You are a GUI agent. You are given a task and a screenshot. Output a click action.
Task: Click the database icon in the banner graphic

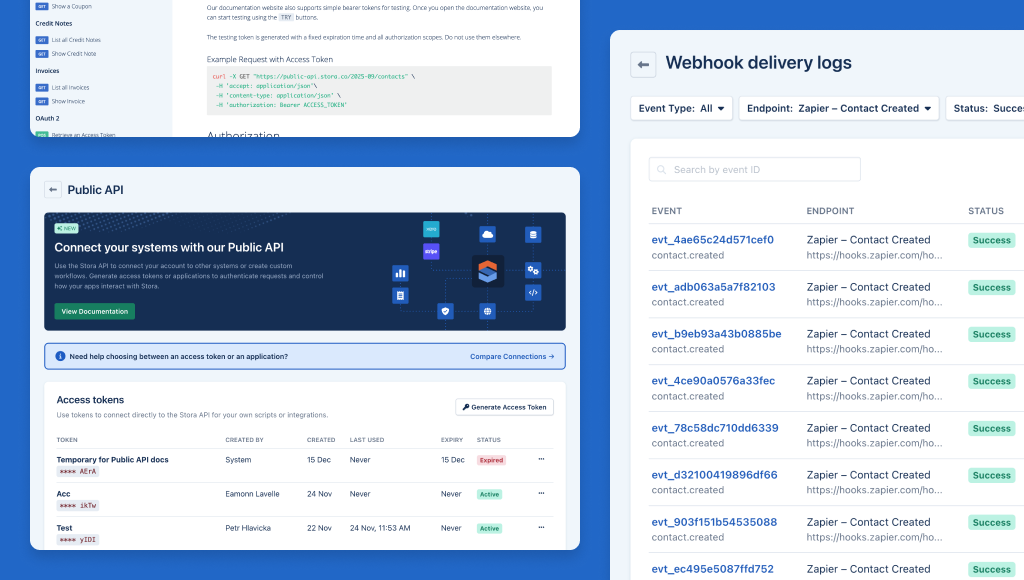533,234
